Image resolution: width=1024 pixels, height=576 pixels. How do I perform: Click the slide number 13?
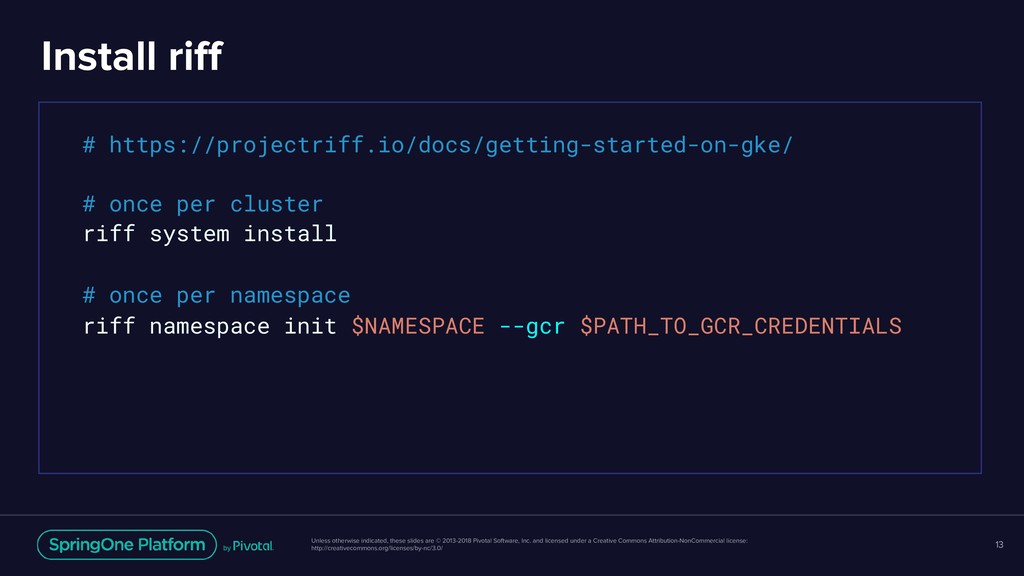tap(999, 545)
